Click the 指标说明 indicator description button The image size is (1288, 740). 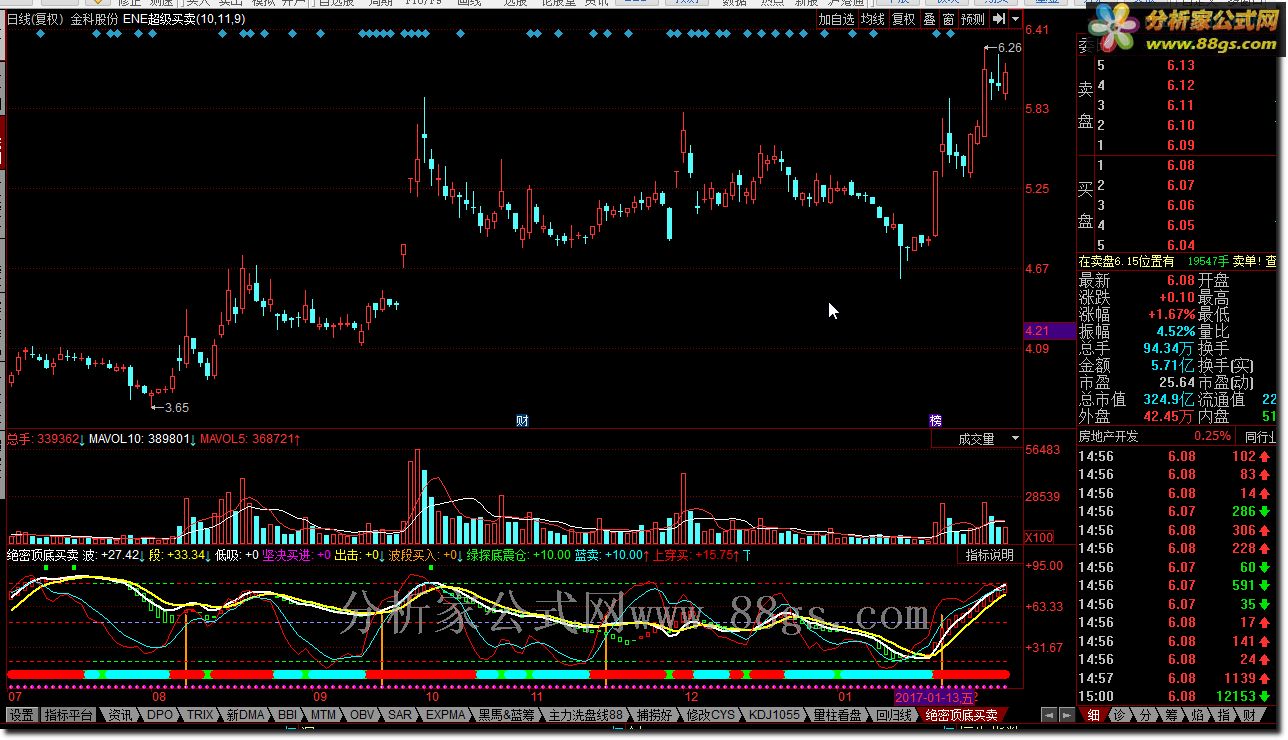click(989, 555)
